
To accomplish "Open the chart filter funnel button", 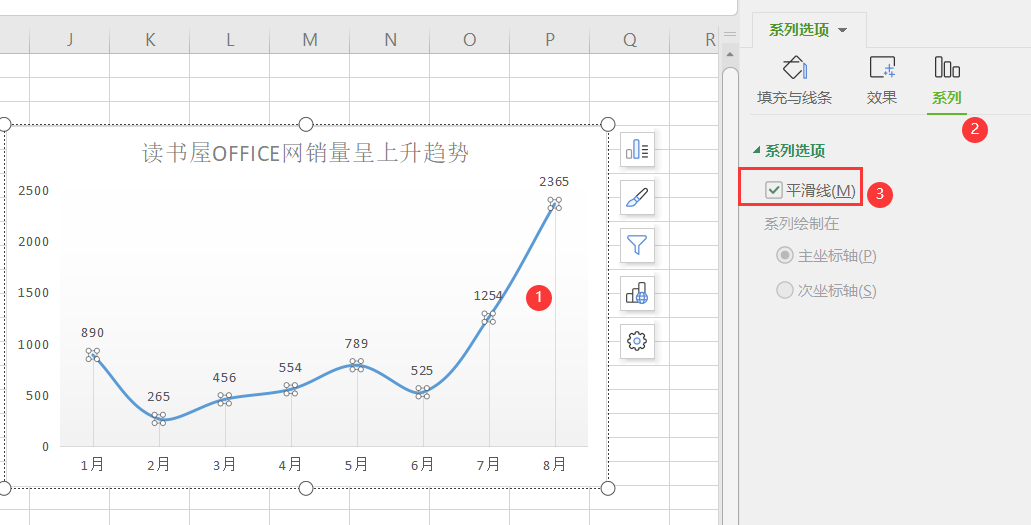I will coord(637,245).
